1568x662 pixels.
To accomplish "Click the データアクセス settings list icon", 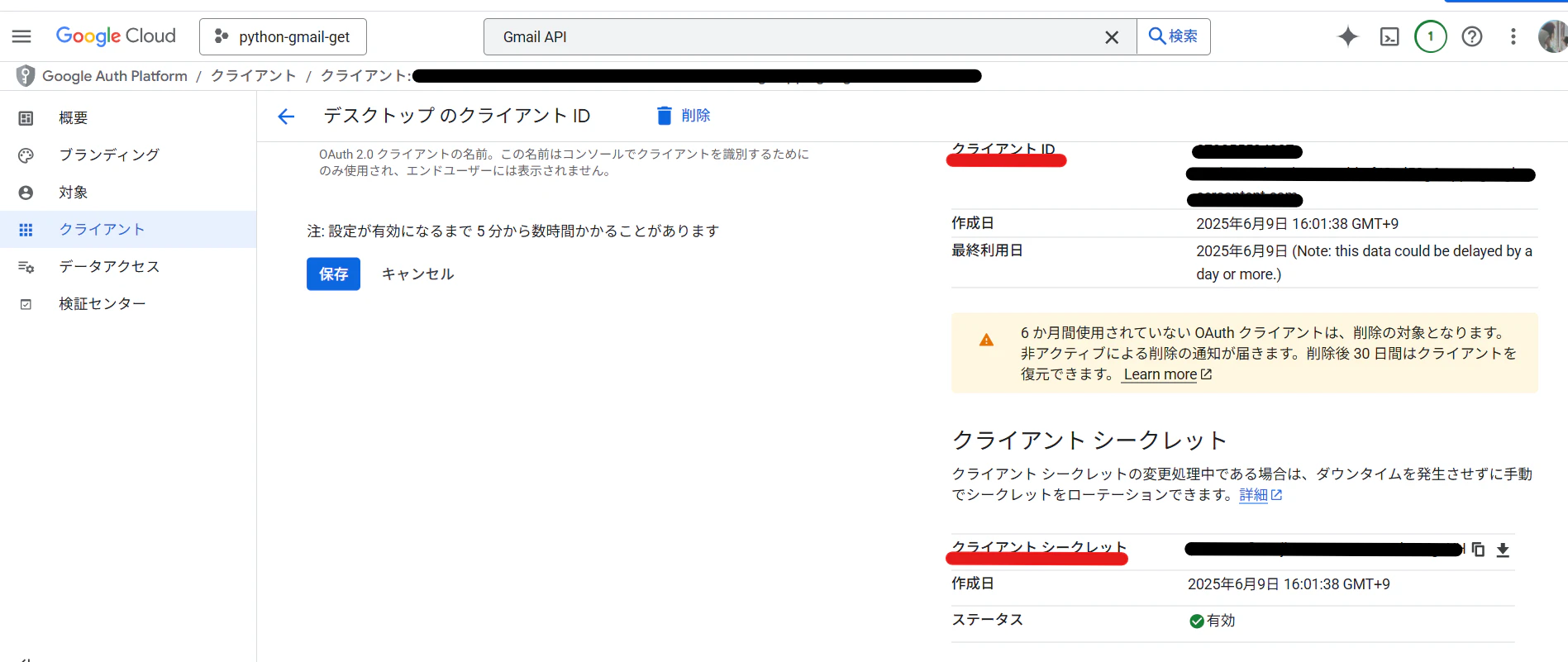I will coord(26,267).
